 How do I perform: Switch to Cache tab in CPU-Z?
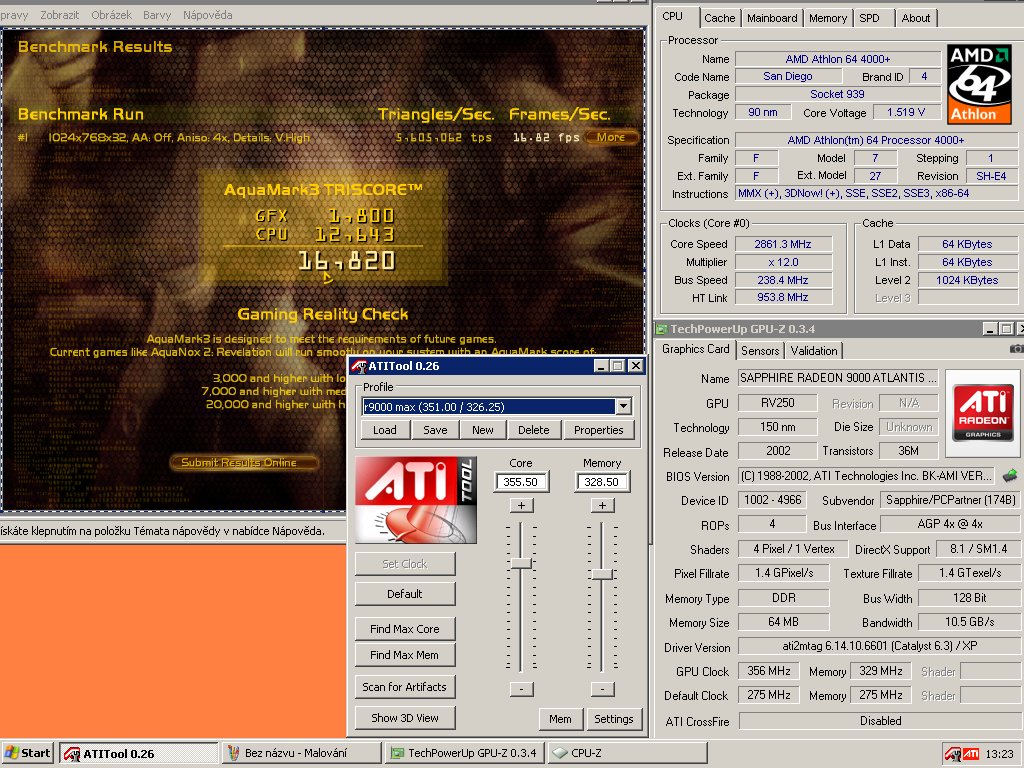(x=720, y=18)
